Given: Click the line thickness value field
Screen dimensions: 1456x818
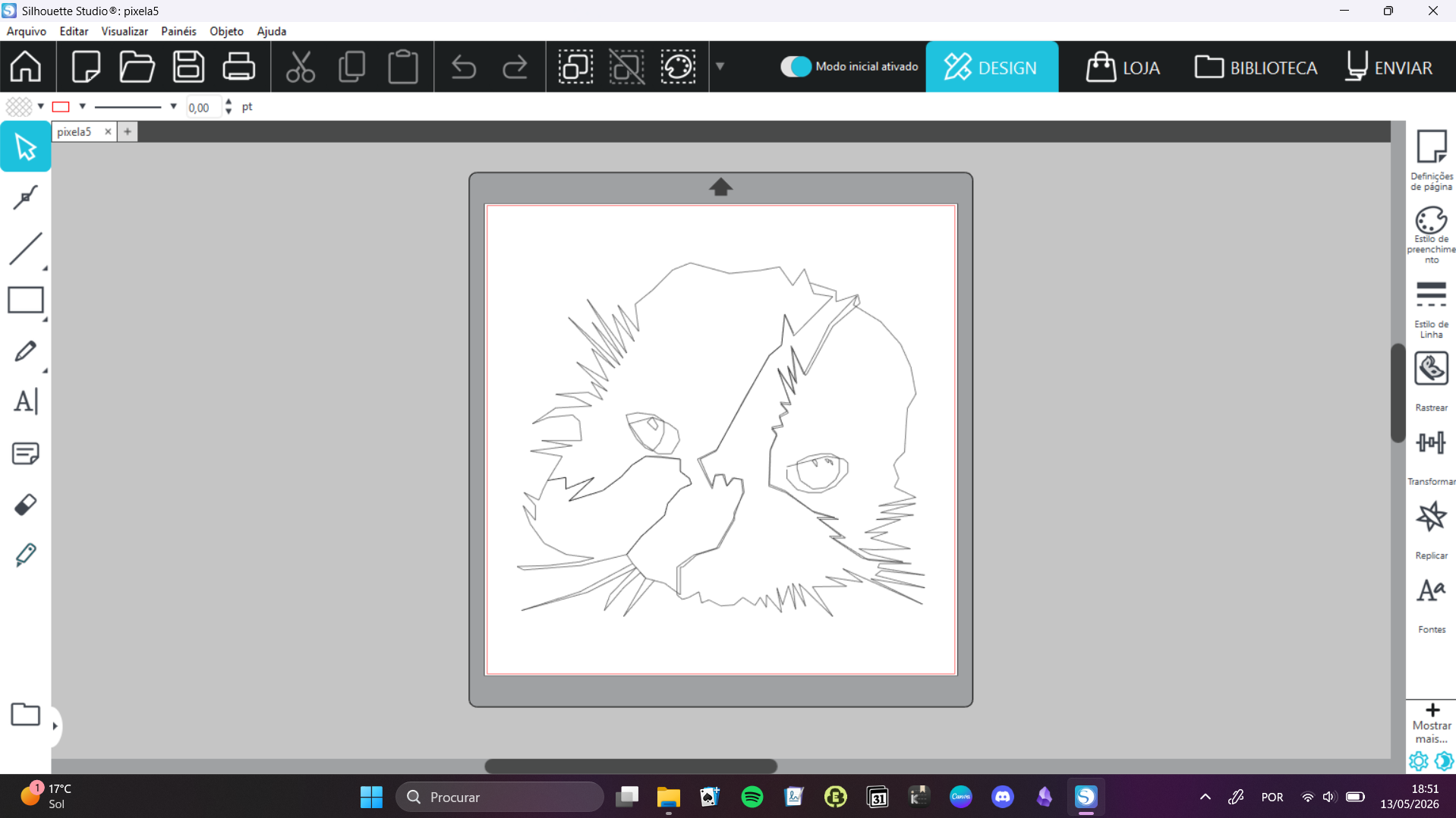Looking at the screenshot, I should 203,107.
